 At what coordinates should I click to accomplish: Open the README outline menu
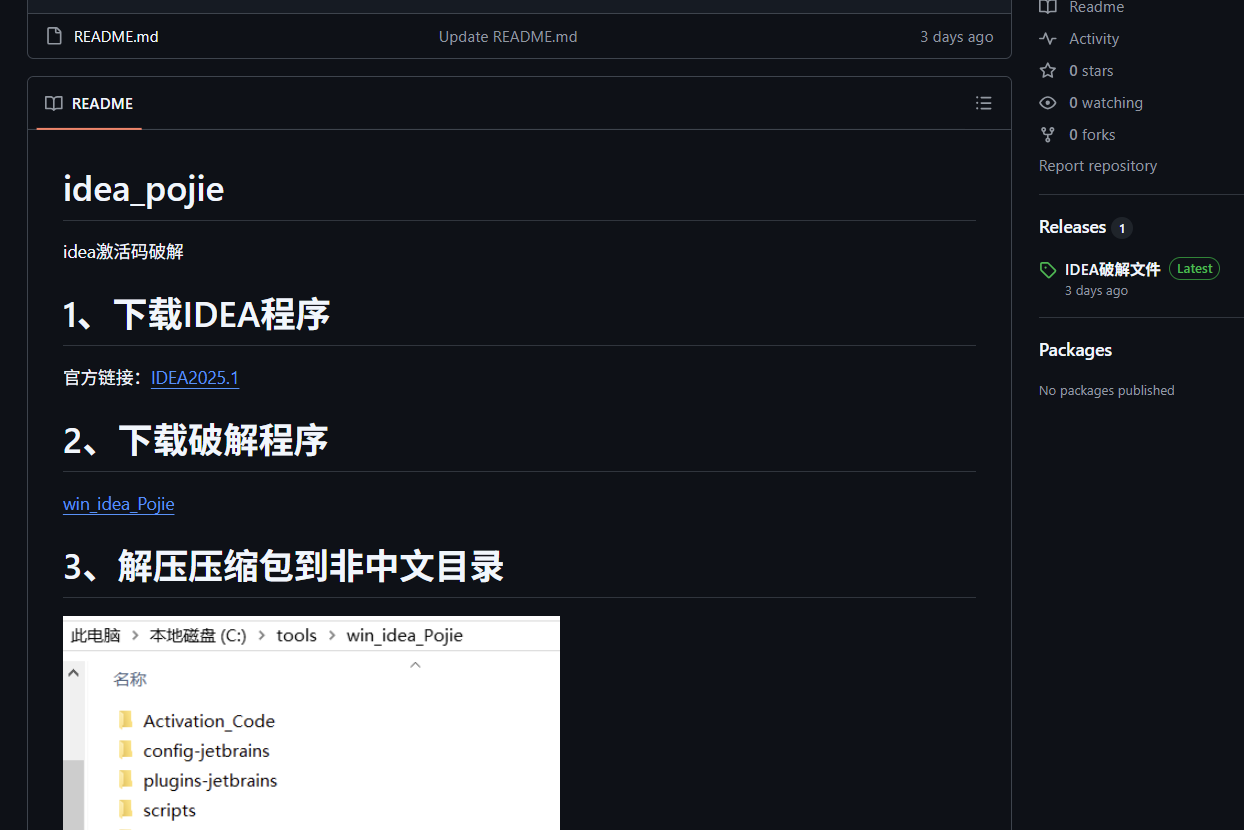click(x=983, y=104)
